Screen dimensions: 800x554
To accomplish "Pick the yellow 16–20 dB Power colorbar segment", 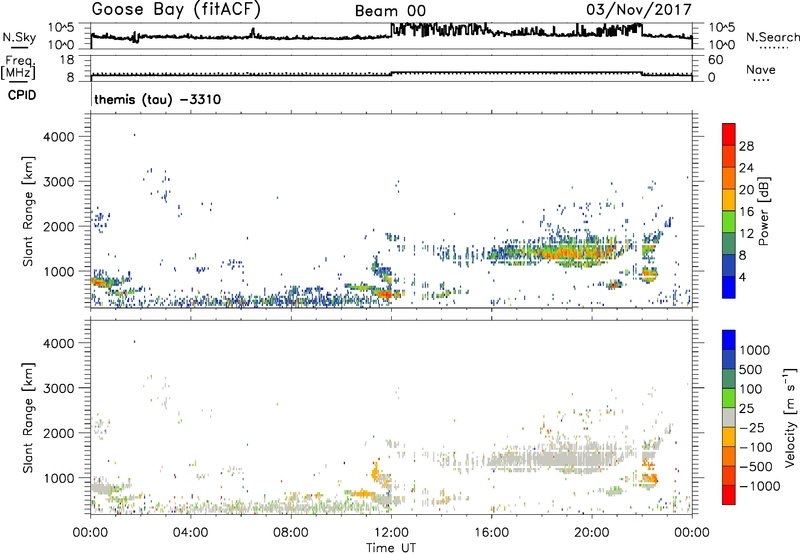I will pyautogui.click(x=729, y=200).
